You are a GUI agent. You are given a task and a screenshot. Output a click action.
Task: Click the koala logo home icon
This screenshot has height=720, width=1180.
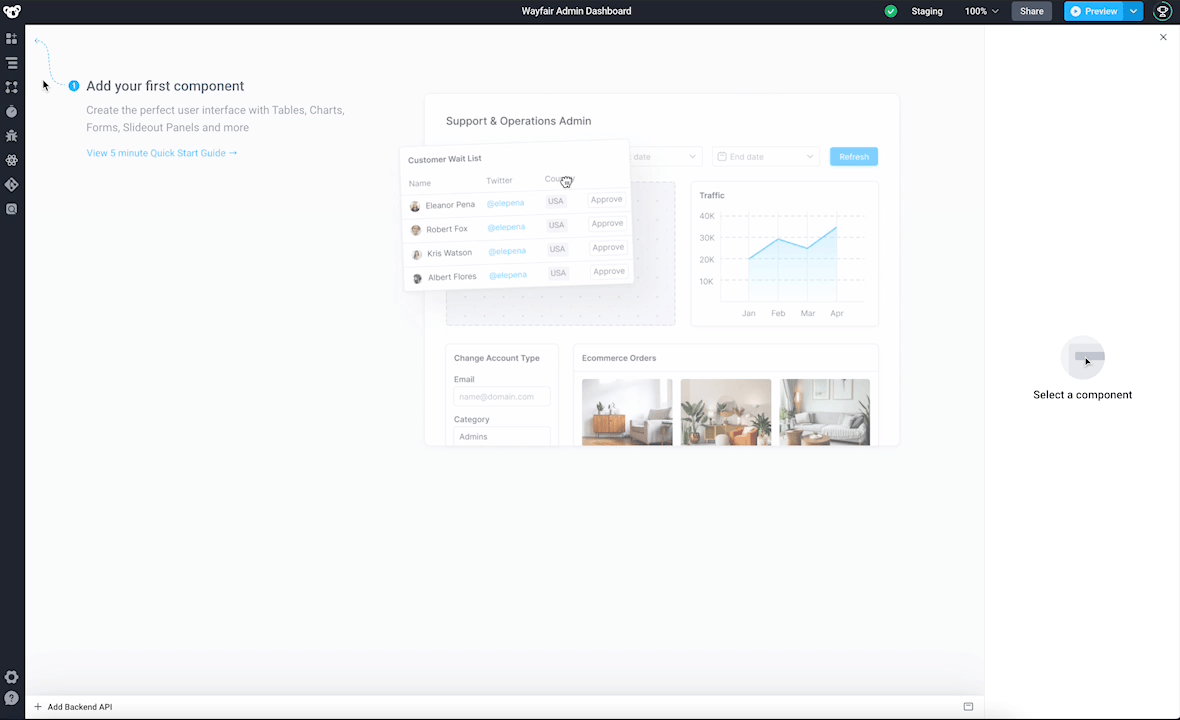pos(12,12)
